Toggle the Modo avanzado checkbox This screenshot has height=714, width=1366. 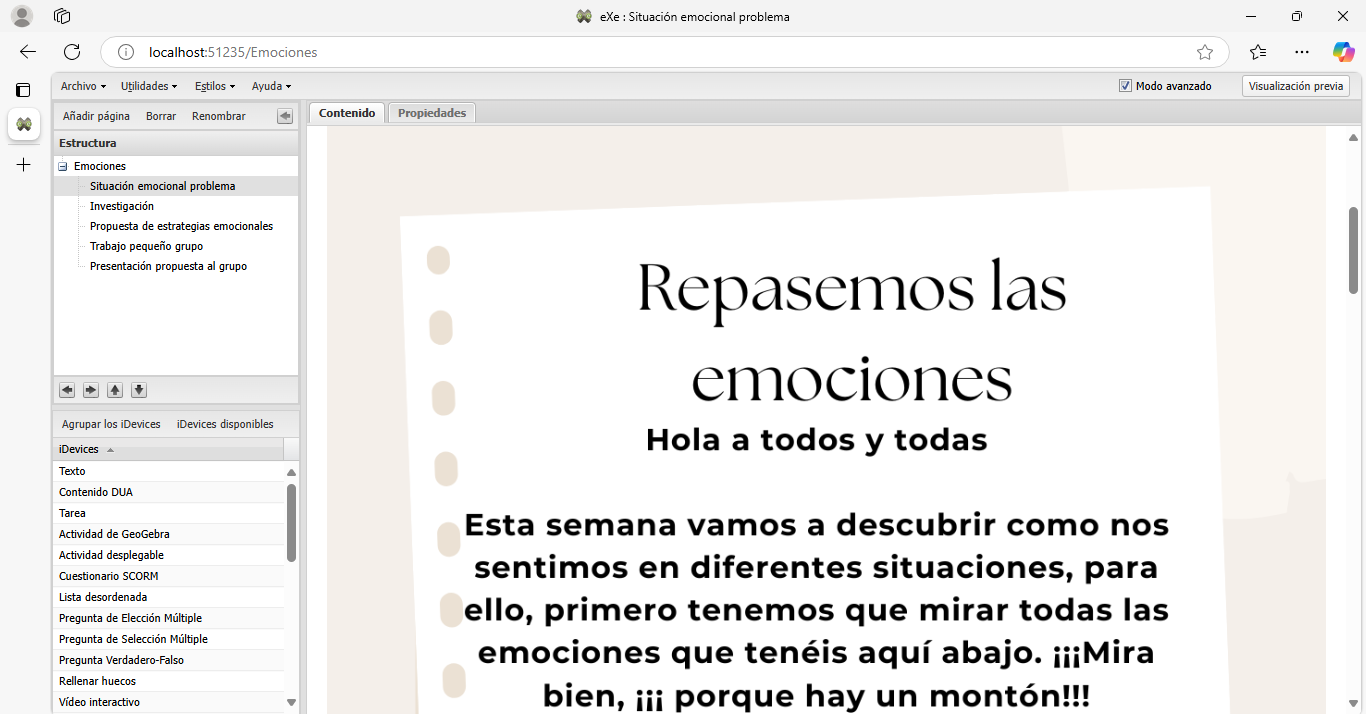click(1125, 86)
